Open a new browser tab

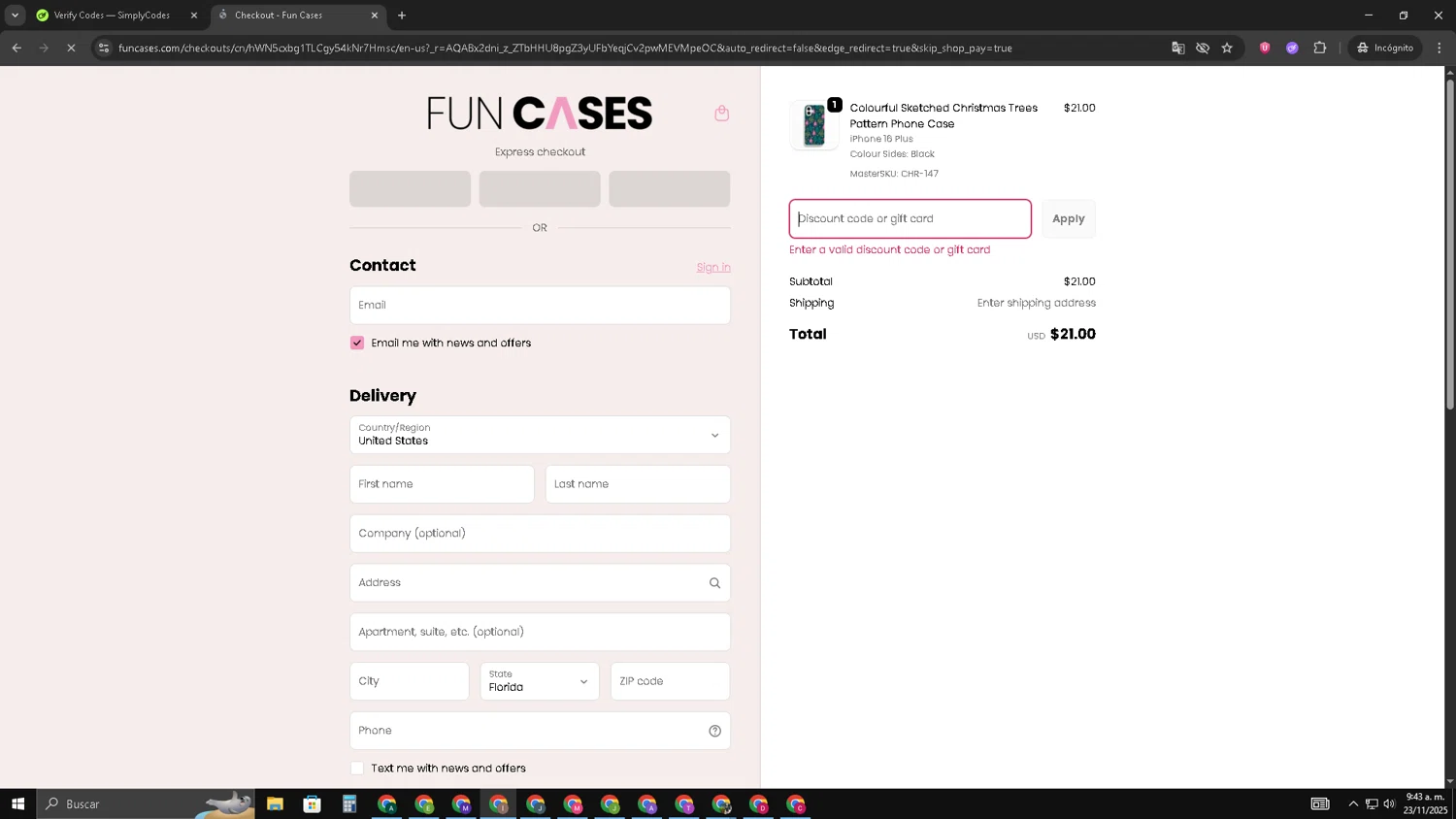point(402,16)
